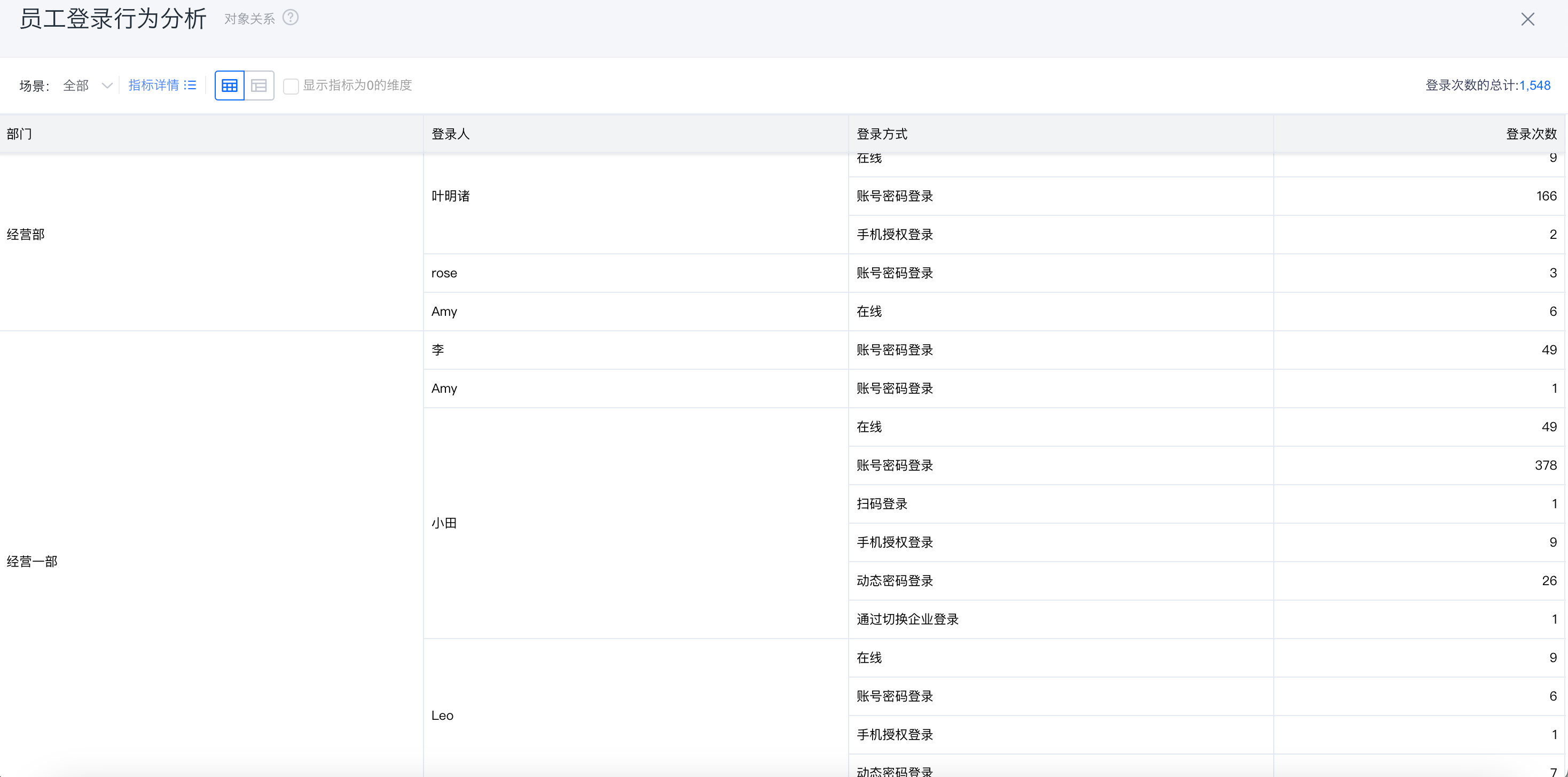The width and height of the screenshot is (1568, 777).
Task: Close the 员工登录行为分析 dialog
Action: tap(1528, 19)
